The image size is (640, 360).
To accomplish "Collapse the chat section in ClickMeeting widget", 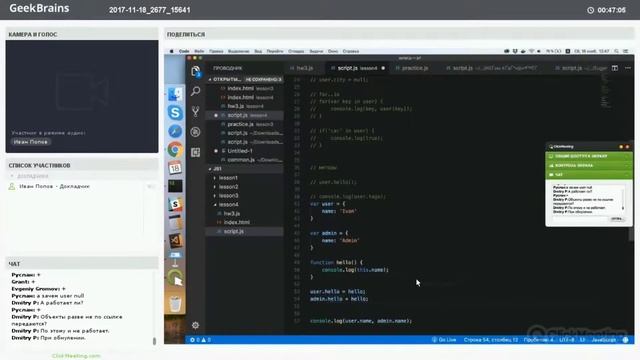I will [x=627, y=175].
